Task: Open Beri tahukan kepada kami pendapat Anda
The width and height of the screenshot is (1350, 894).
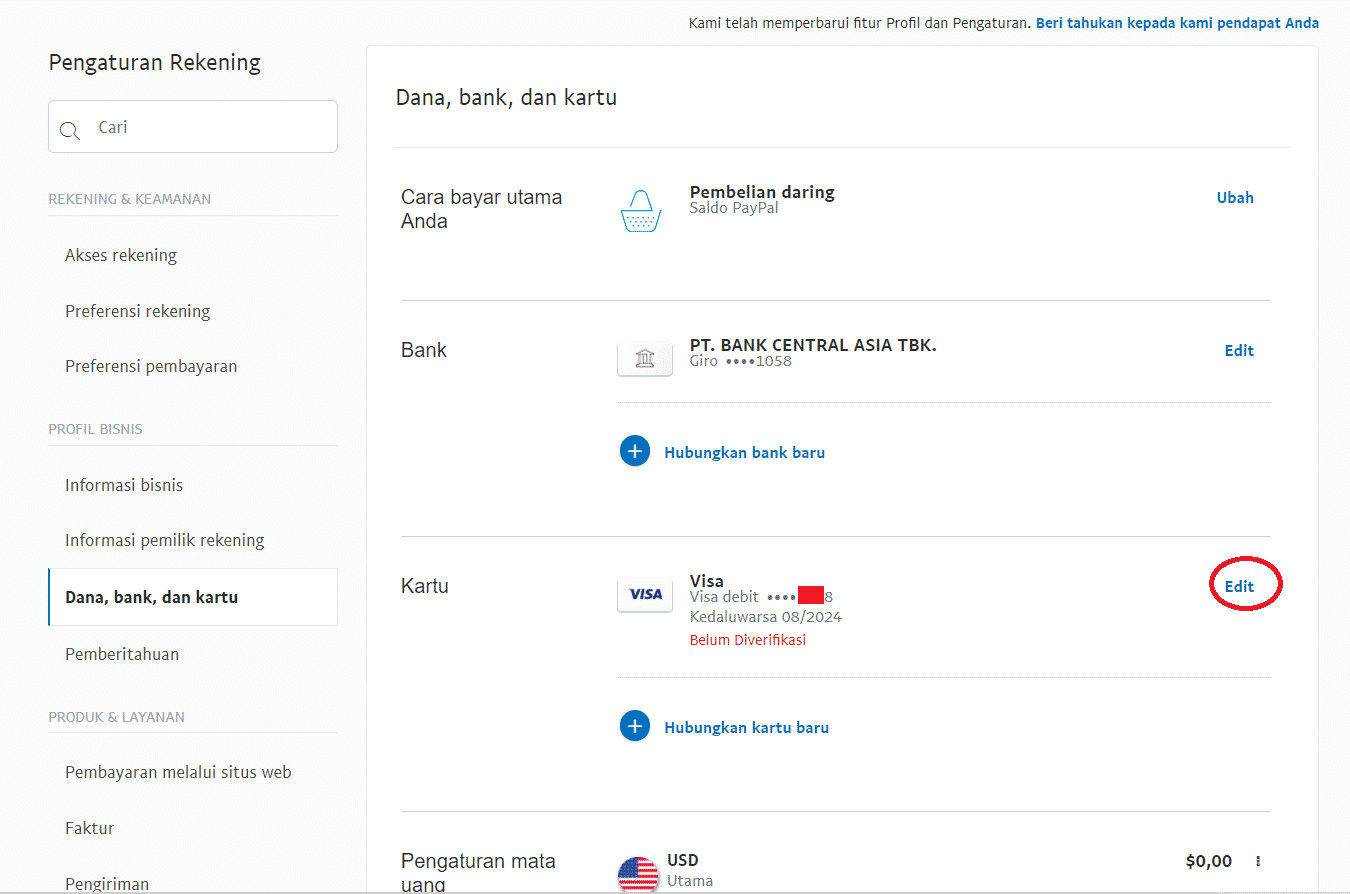Action: [x=1177, y=23]
